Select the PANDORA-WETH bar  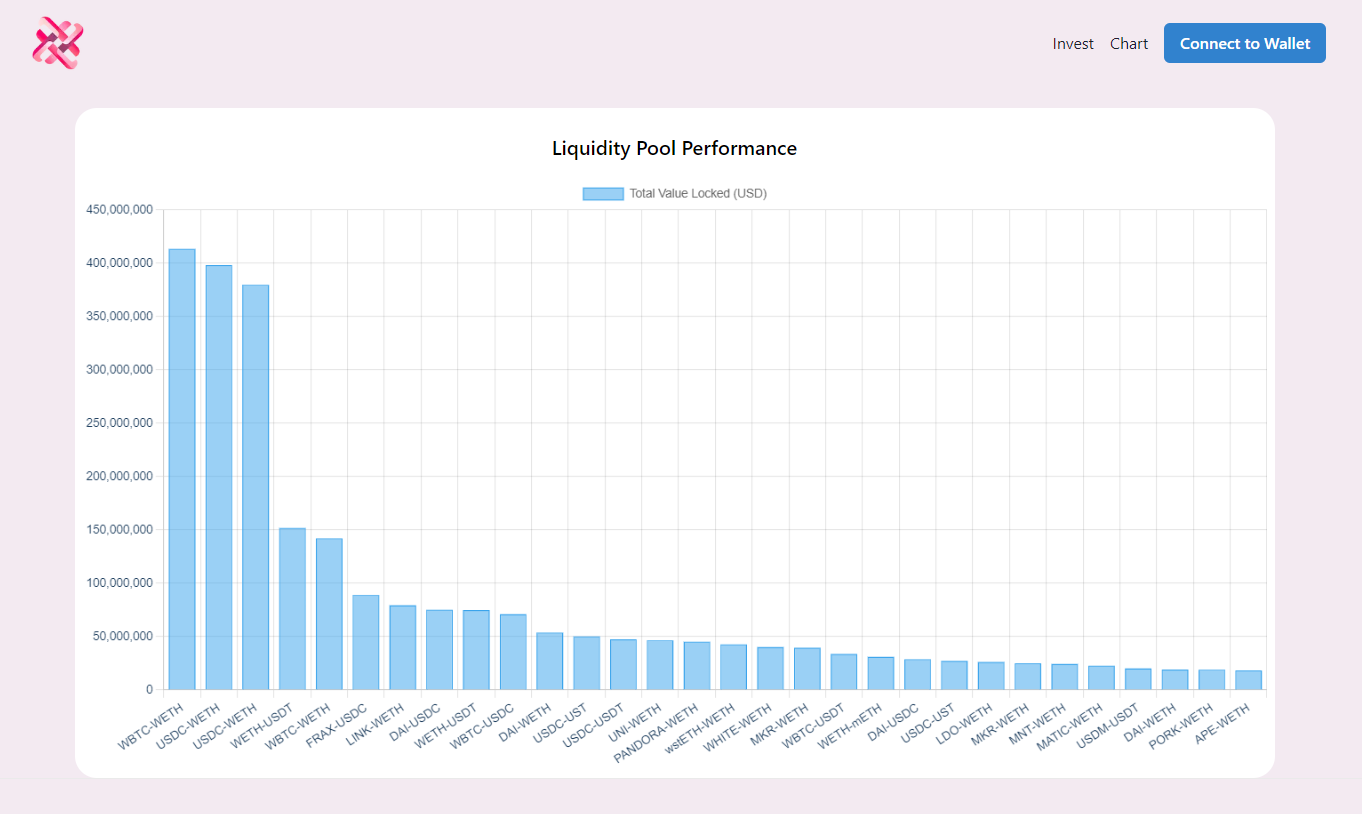[697, 666]
